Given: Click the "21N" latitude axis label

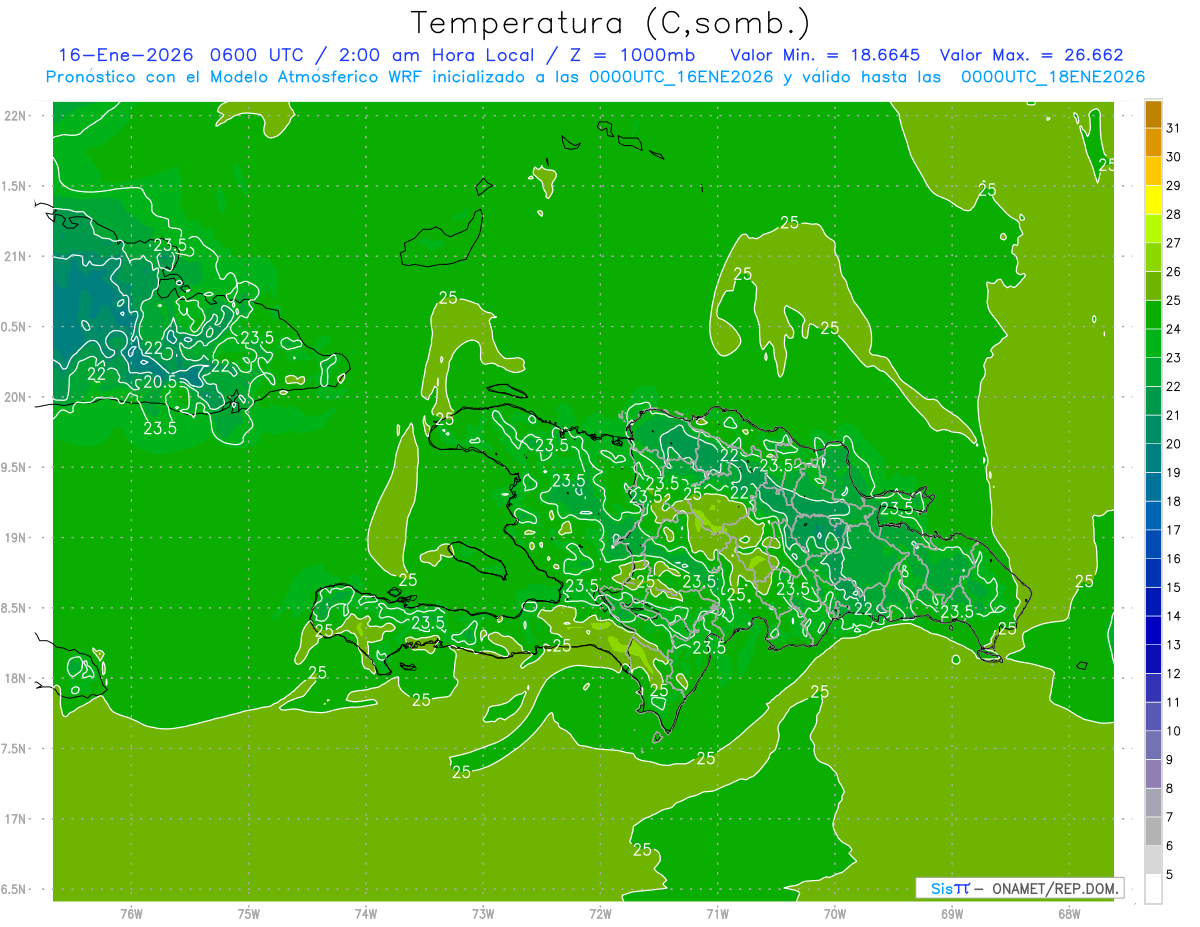Looking at the screenshot, I should coord(16,257).
